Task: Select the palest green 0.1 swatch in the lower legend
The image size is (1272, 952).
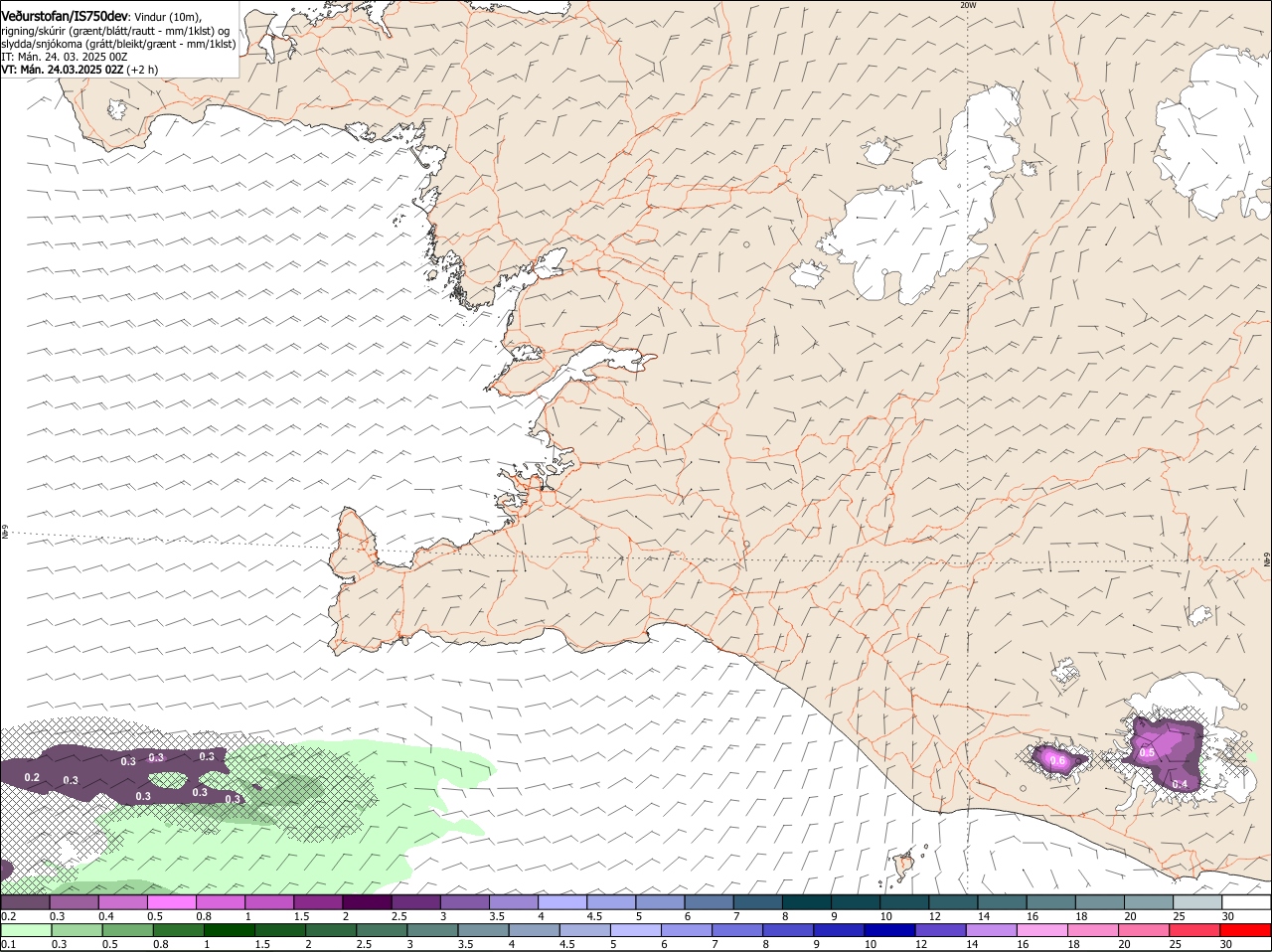Action: (26, 930)
